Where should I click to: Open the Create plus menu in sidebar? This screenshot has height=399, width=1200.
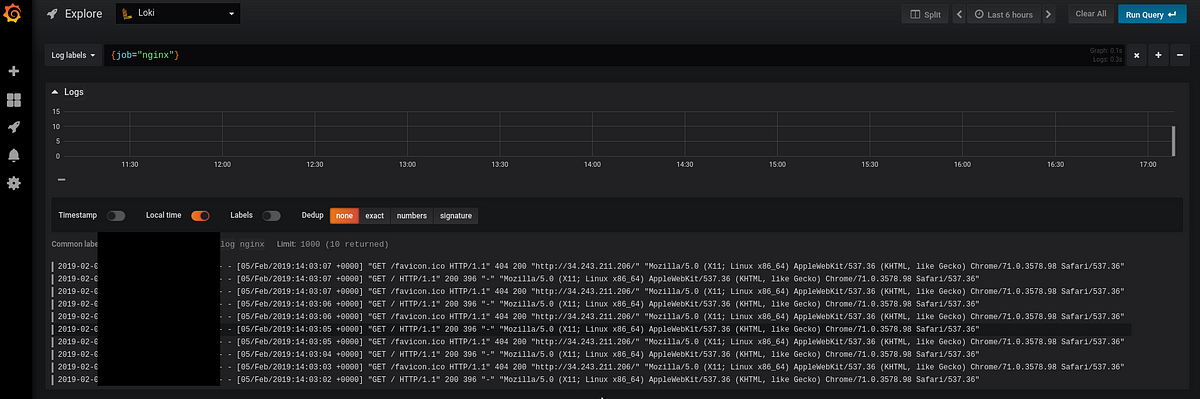tap(14, 72)
